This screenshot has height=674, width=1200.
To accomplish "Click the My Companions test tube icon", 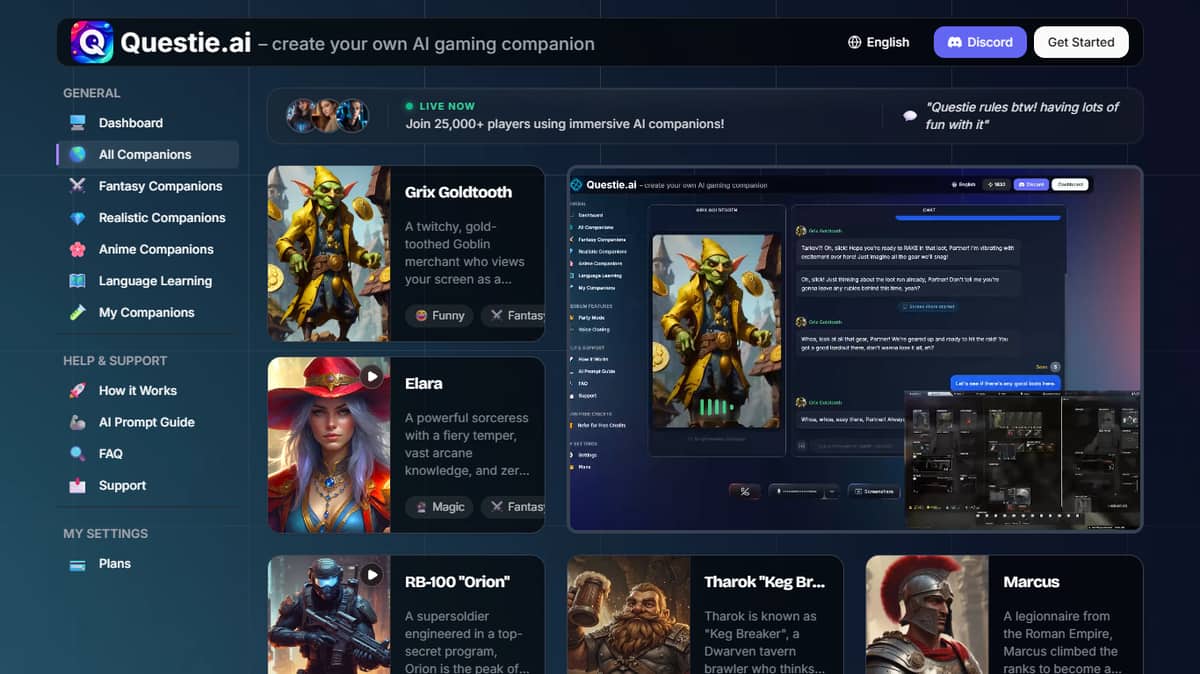I will pyautogui.click(x=77, y=312).
